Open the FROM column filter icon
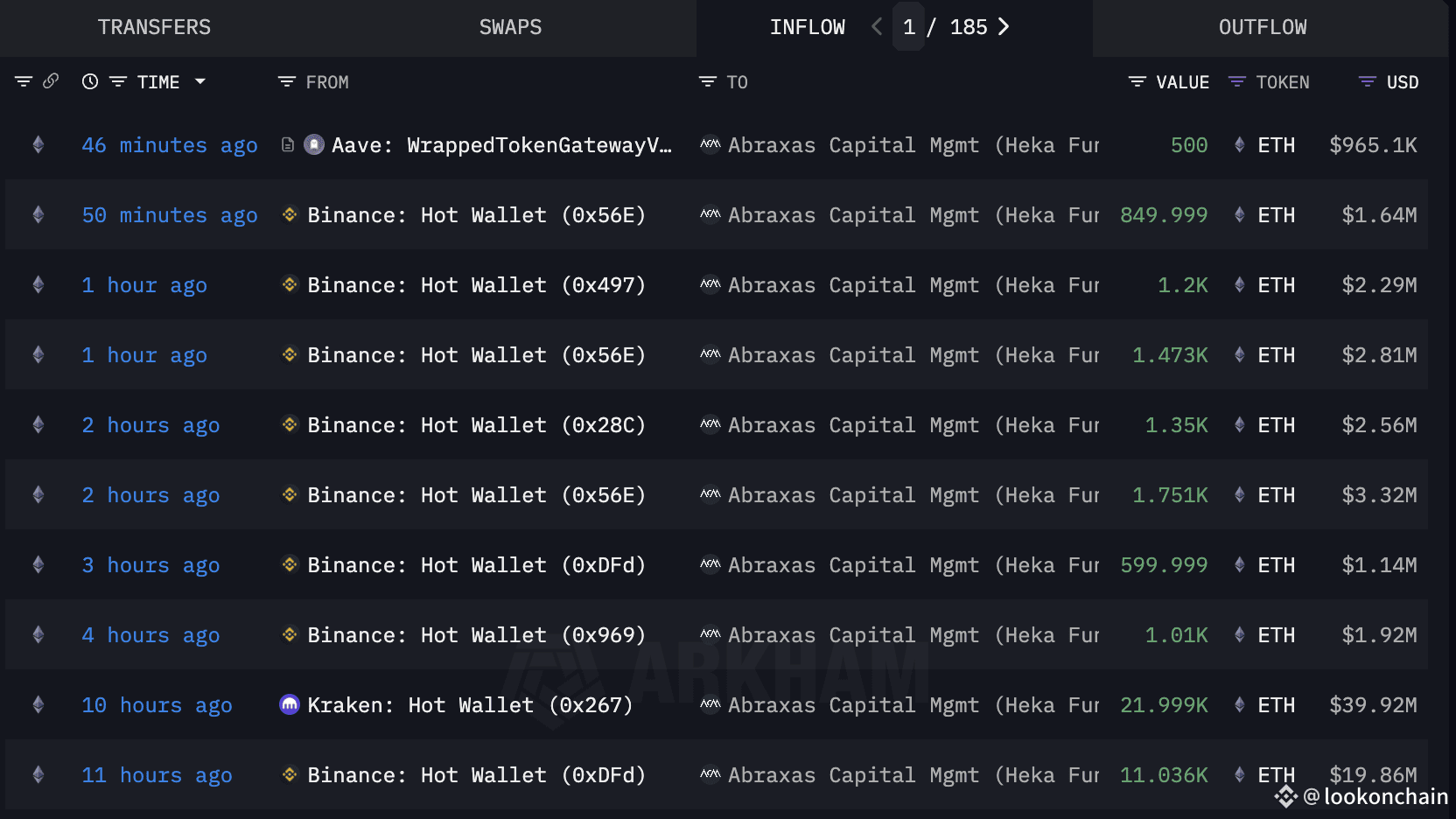 pos(286,81)
